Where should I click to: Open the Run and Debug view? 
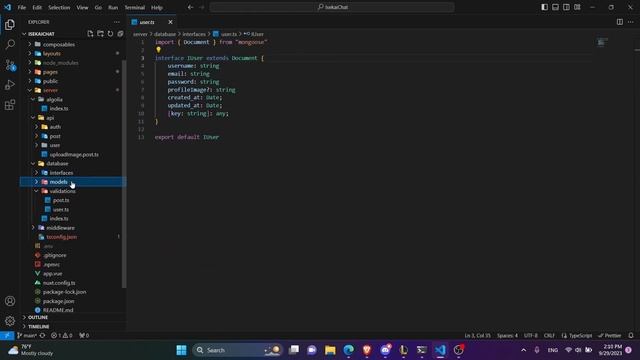[10, 85]
